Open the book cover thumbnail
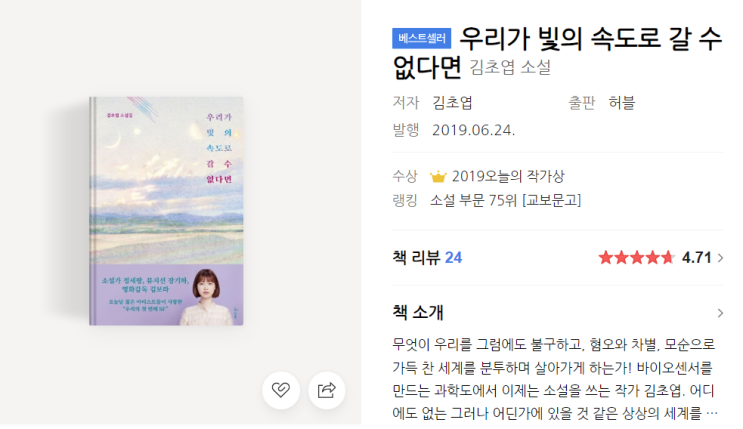Screen dimensions: 743x429 pyautogui.click(x=166, y=211)
